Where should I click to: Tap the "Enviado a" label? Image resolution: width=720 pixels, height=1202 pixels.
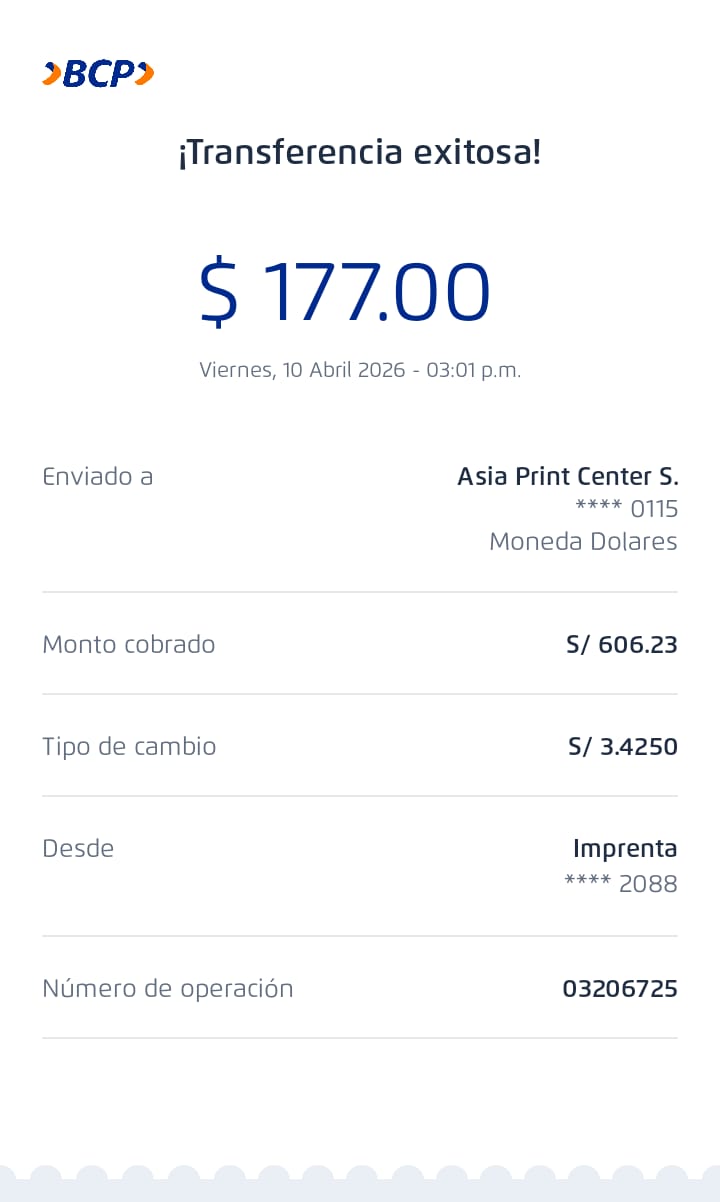pyautogui.click(x=97, y=477)
